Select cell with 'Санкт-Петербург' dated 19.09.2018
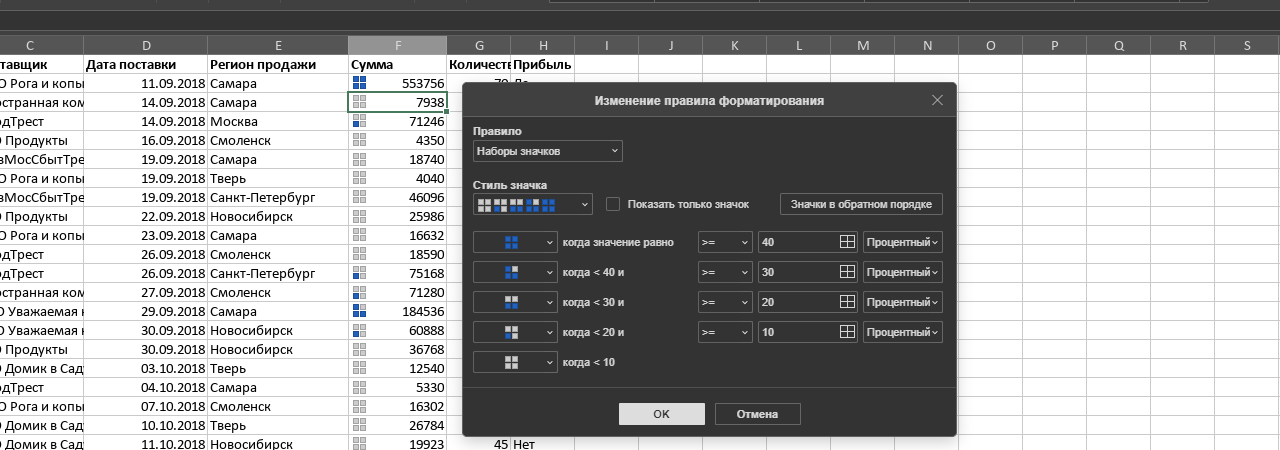Screen dimensions: 1280x450 (277, 198)
